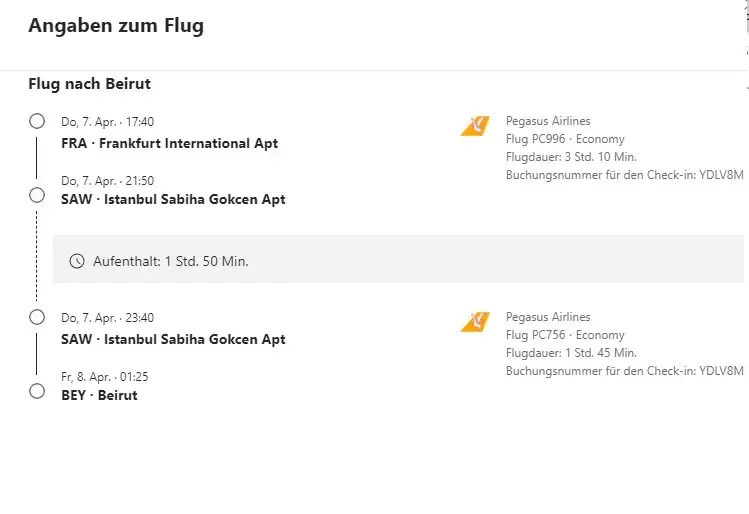Click the Pegasus Airlines logo for flight PC756
Screen dimensions: 749x514
pyautogui.click(x=475, y=322)
